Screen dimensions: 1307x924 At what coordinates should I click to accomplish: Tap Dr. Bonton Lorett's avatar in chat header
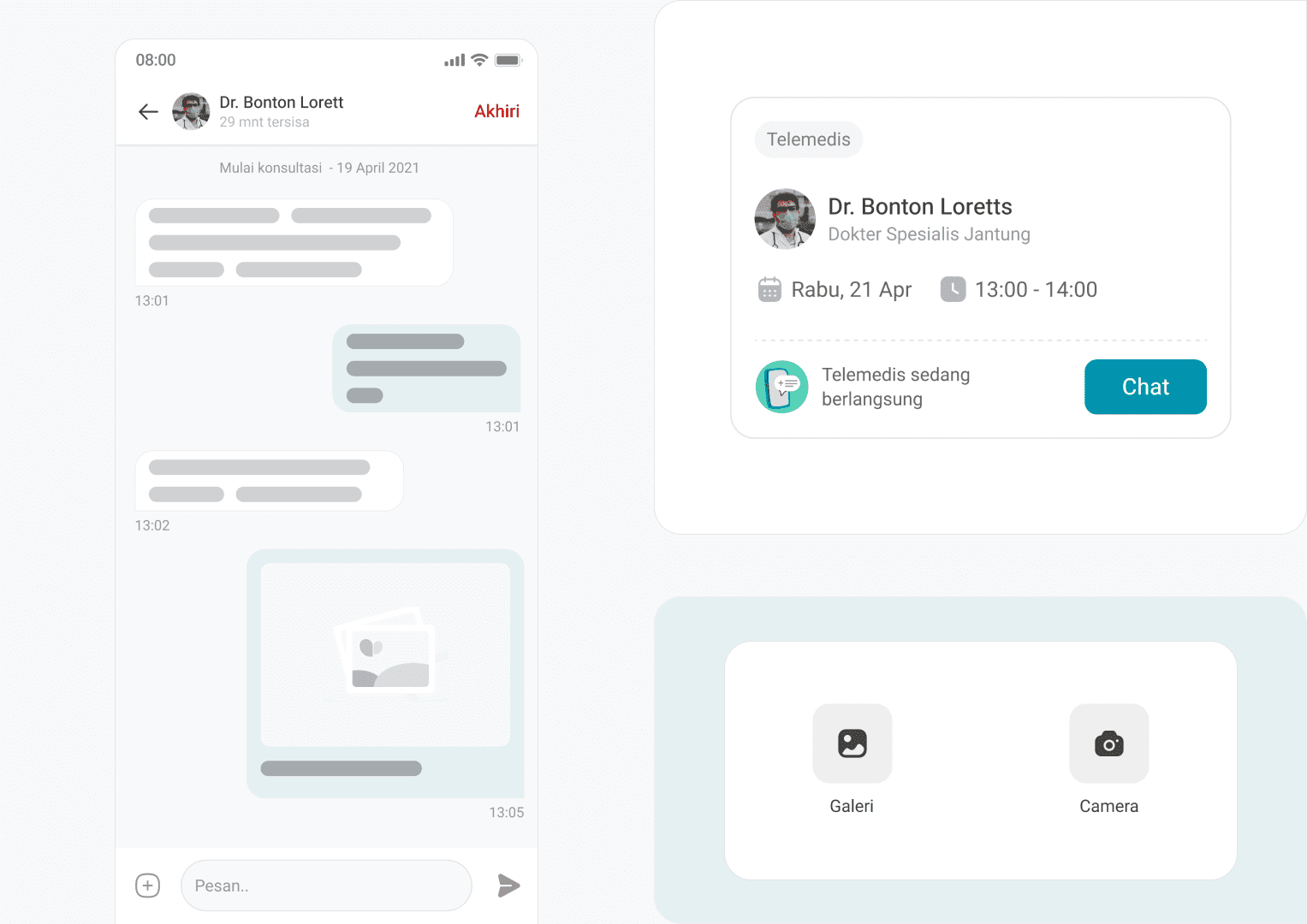pyautogui.click(x=191, y=111)
